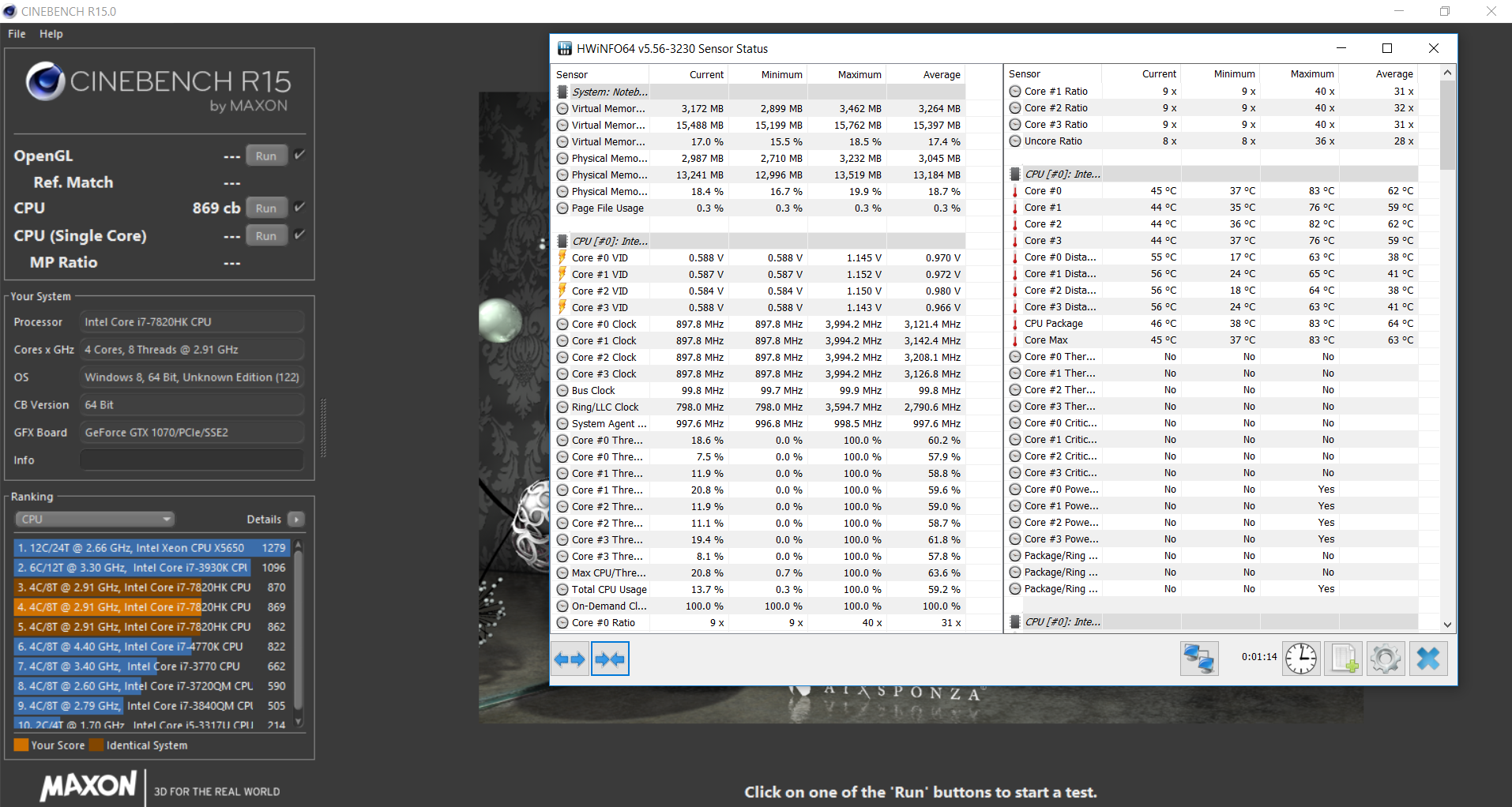Screen dimensions: 1512x807
Task: Click the thermometer icon beside Core Max
Action: [x=1015, y=340]
